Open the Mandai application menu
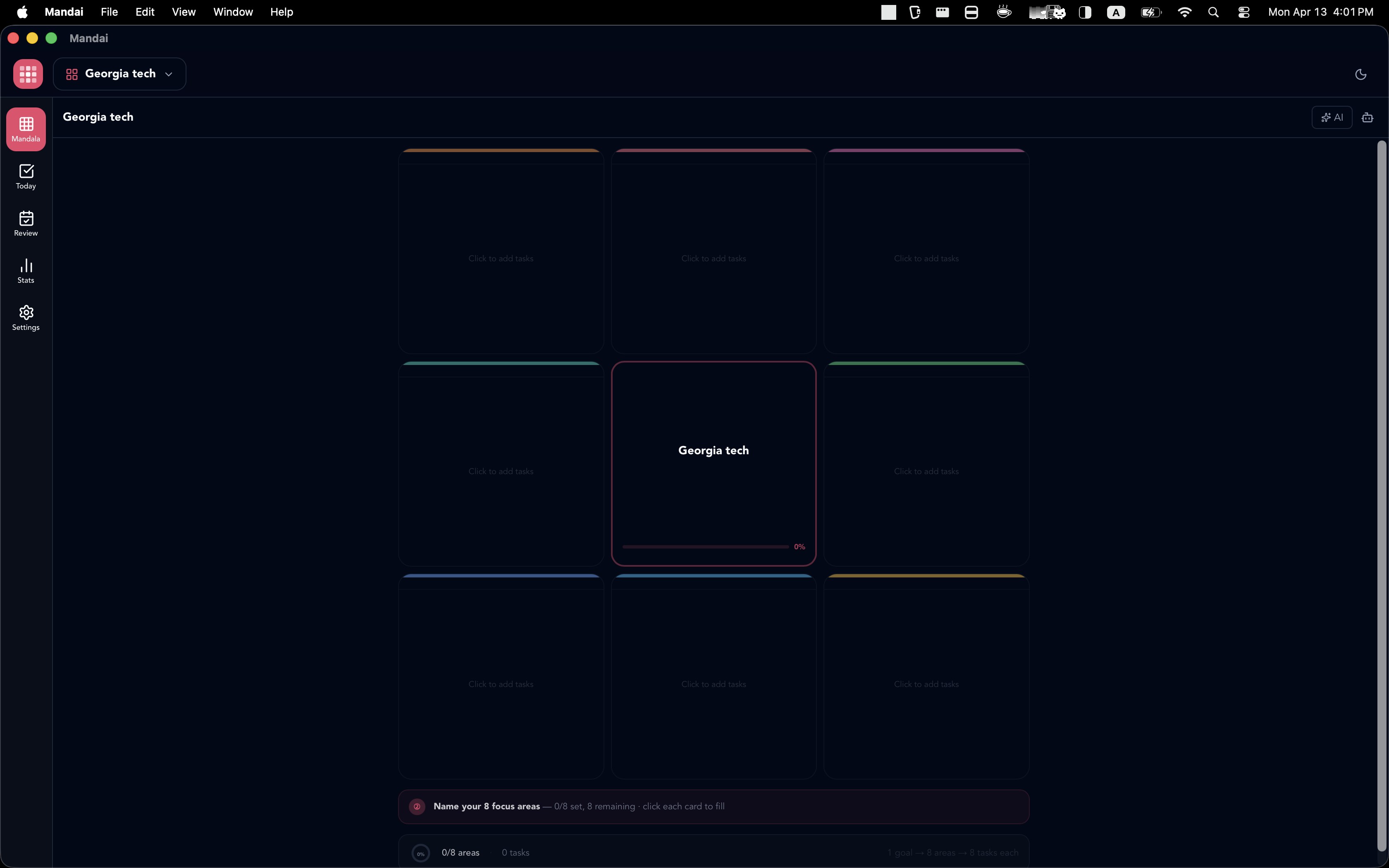 pos(64,12)
